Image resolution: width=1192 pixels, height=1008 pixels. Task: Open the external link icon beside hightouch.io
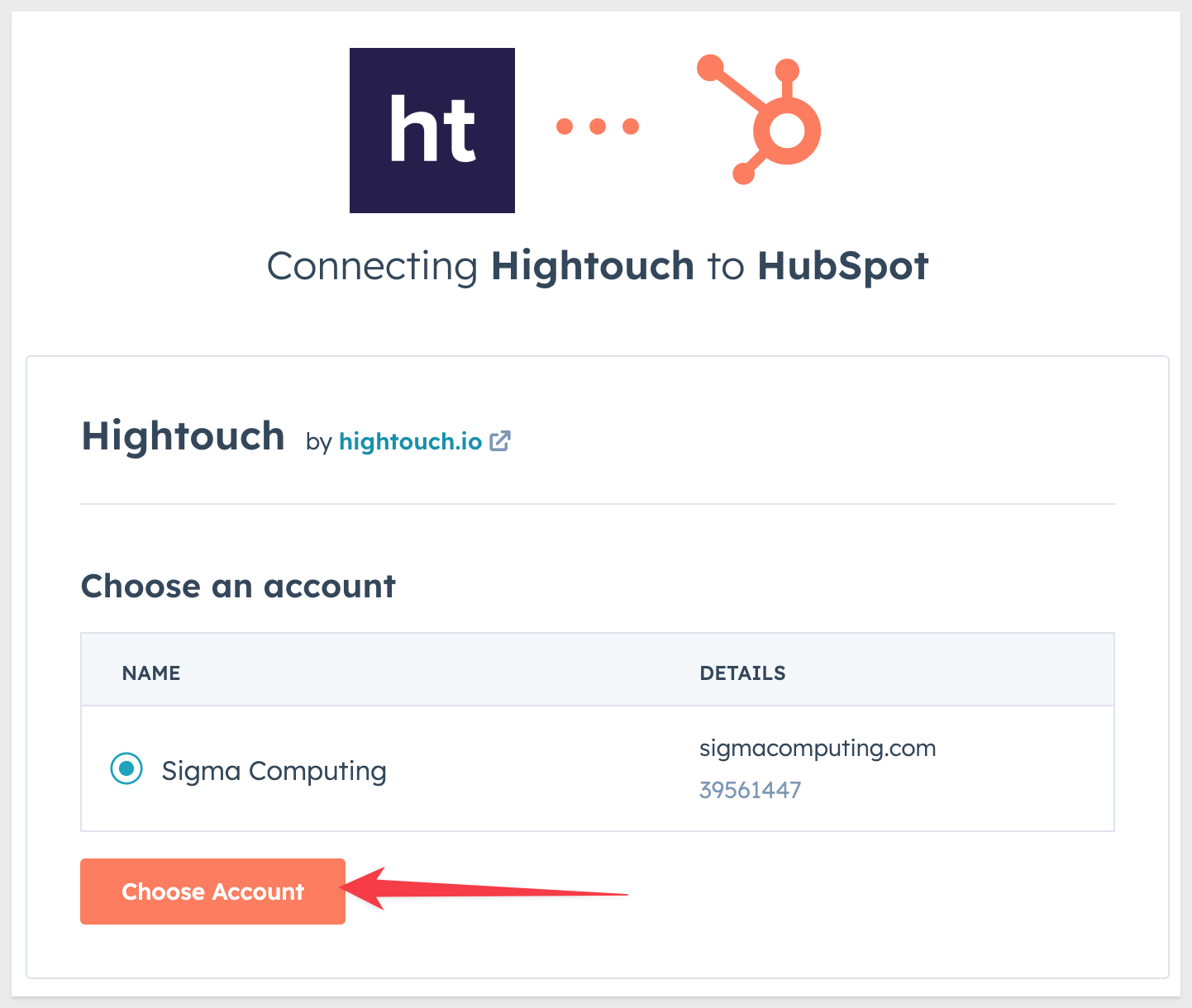(500, 441)
